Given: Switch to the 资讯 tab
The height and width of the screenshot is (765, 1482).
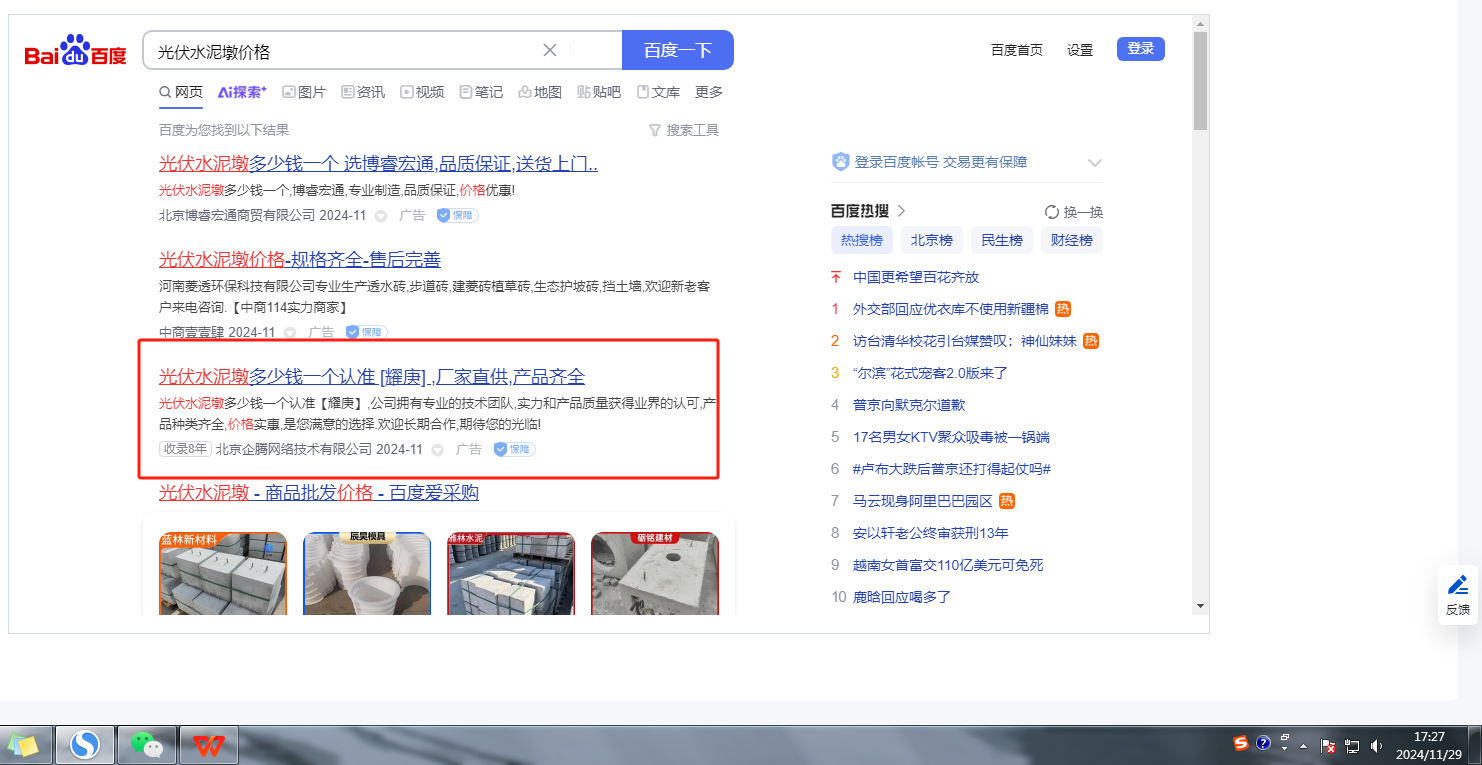Looking at the screenshot, I should pyautogui.click(x=363, y=92).
